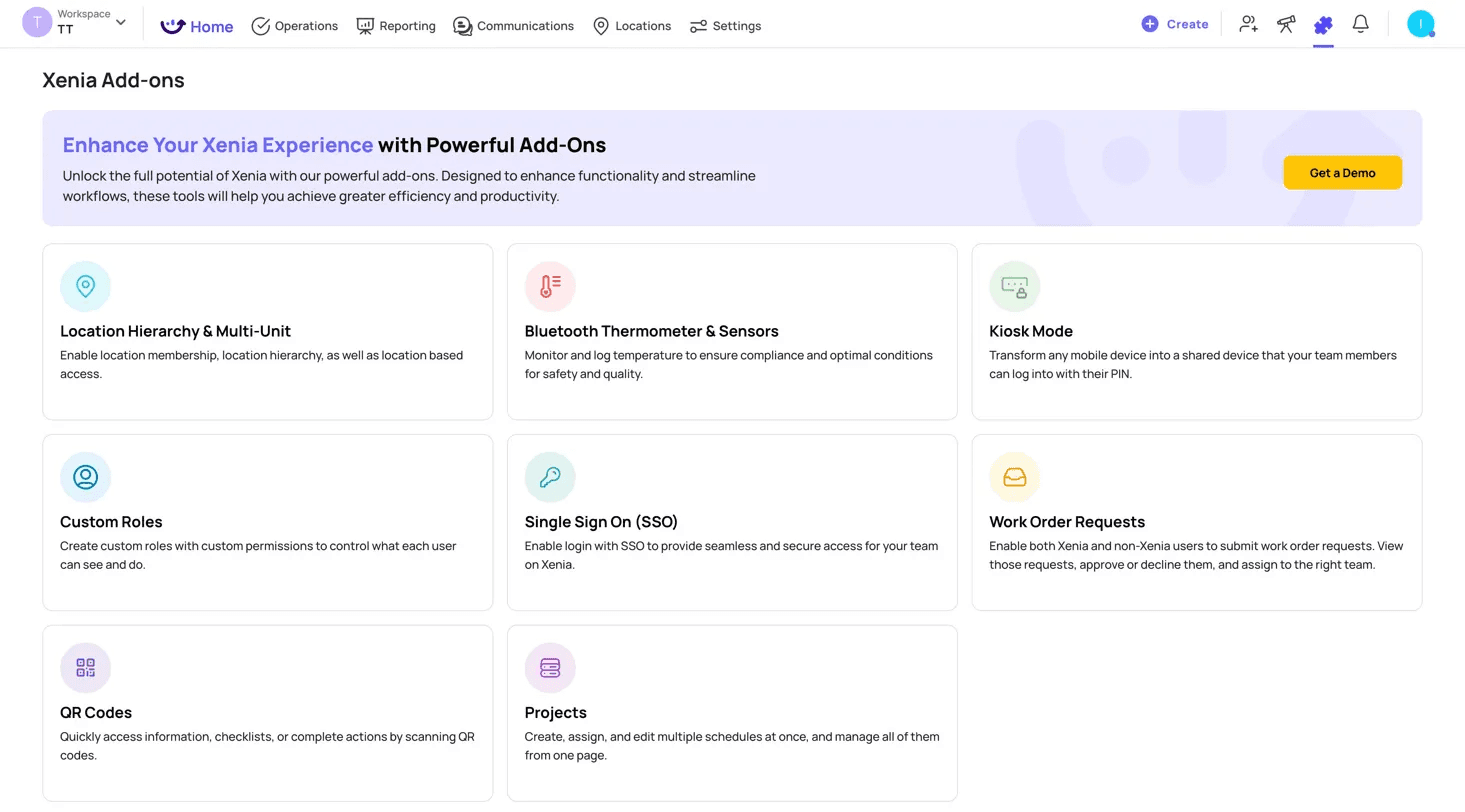The width and height of the screenshot is (1465, 812).
Task: Click the Kiosk Mode device icon
Action: click(1015, 287)
